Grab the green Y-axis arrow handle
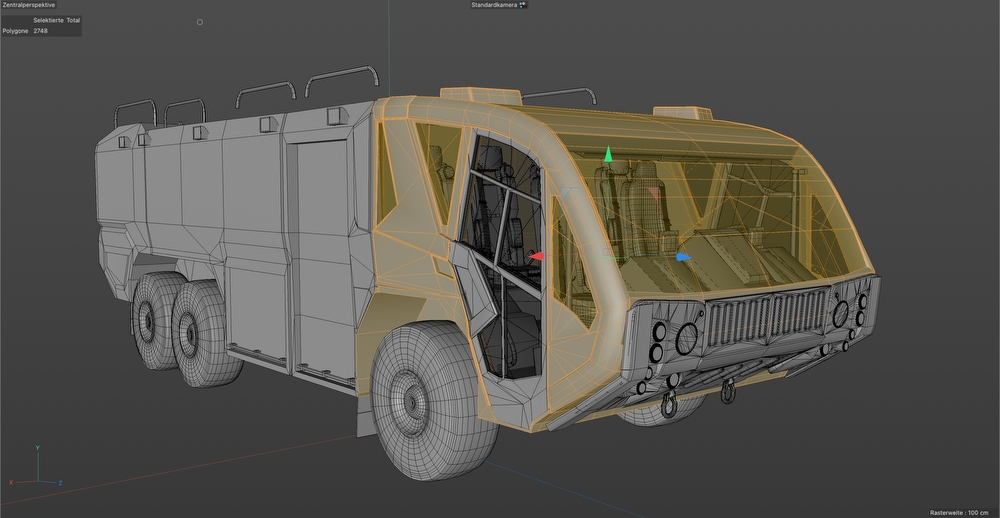The width and height of the screenshot is (1000, 518). pos(608,154)
